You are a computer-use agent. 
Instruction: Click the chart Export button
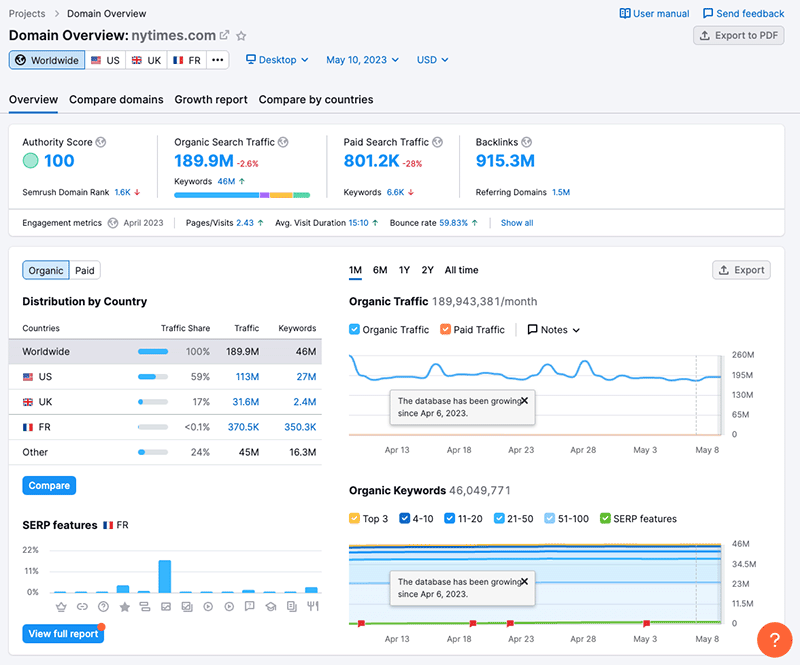(741, 270)
